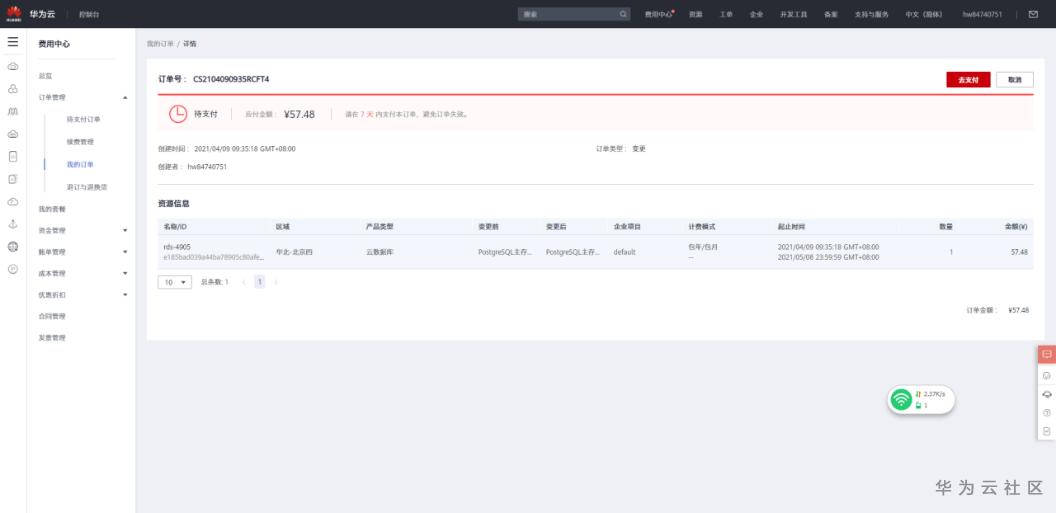This screenshot has width=1056, height=513.
Task: Open 企业 in the top bar
Action: point(756,14)
